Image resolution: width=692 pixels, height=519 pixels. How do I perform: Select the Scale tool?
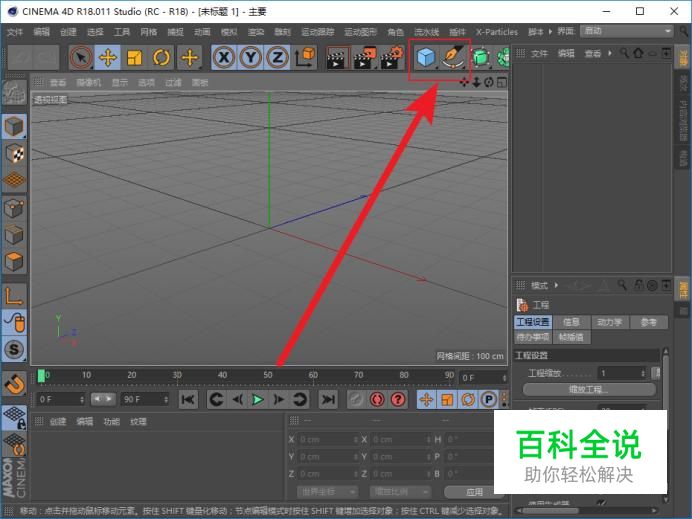135,58
